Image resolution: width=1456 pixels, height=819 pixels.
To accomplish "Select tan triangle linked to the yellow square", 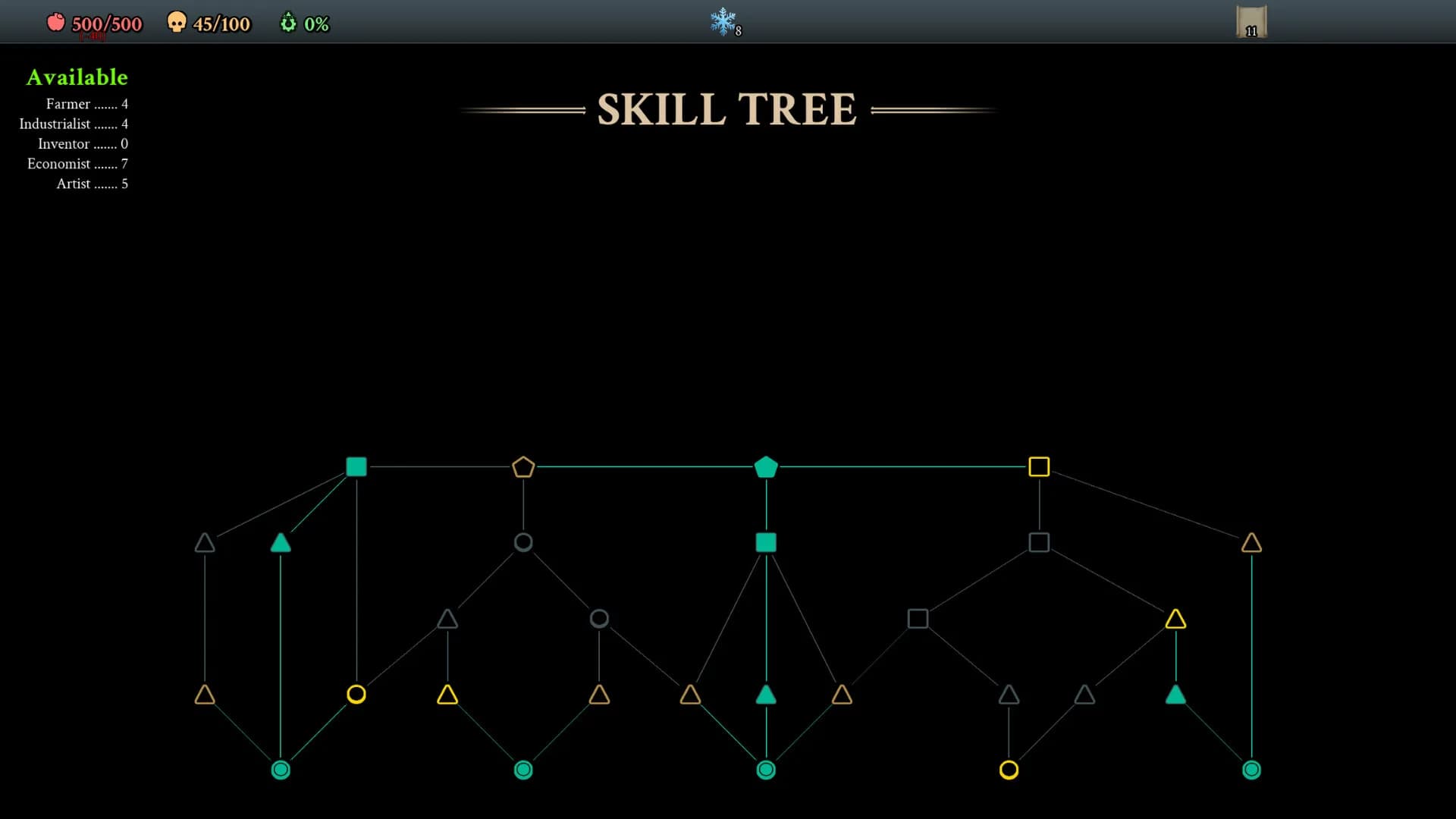I will 1251,543.
